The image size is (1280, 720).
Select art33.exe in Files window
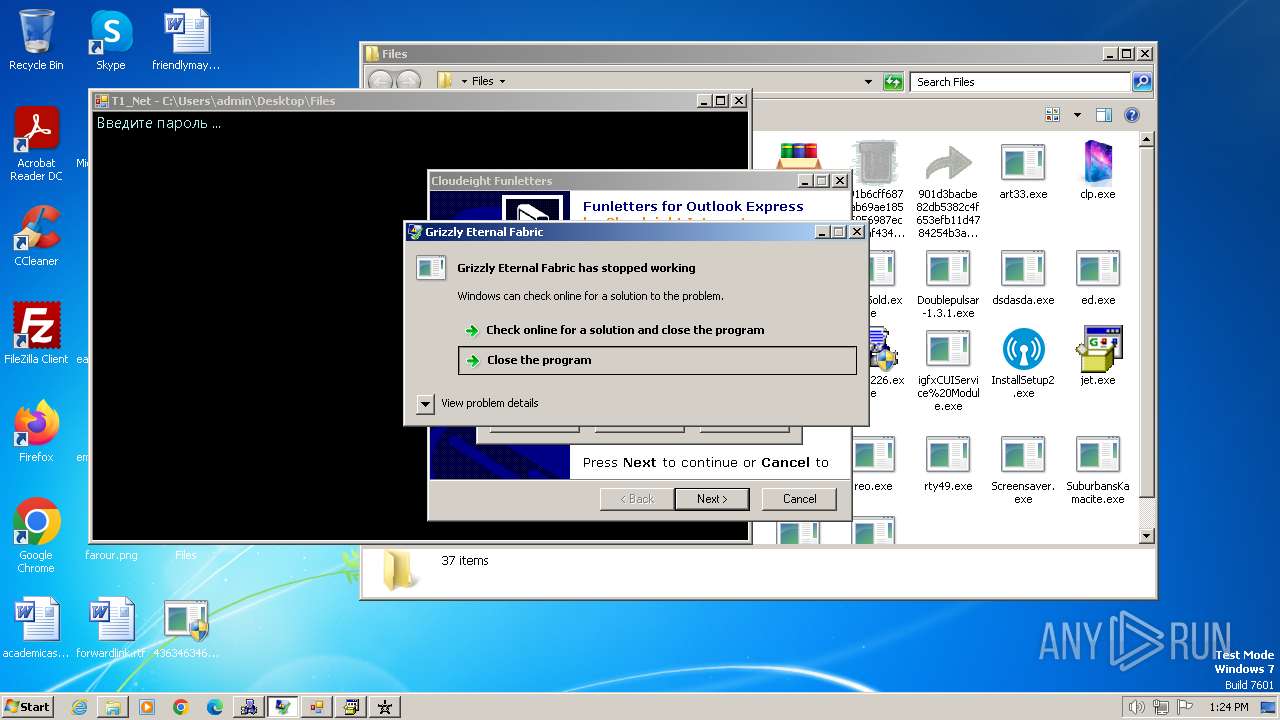[x=1023, y=171]
